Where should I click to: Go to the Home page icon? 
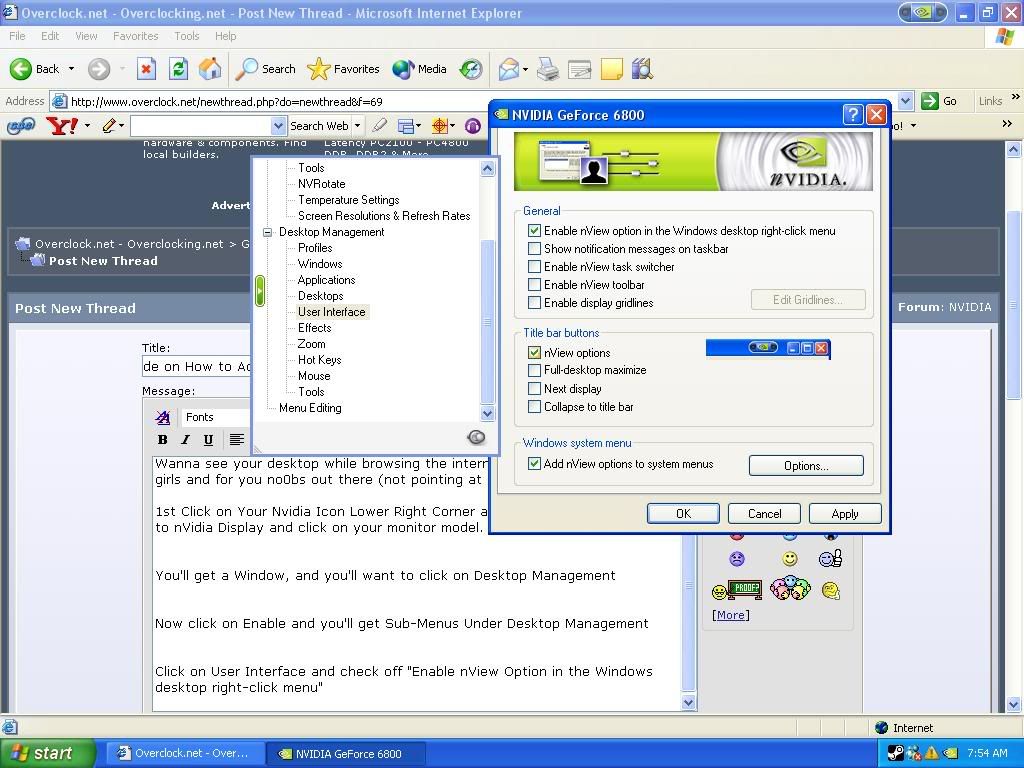[x=210, y=69]
